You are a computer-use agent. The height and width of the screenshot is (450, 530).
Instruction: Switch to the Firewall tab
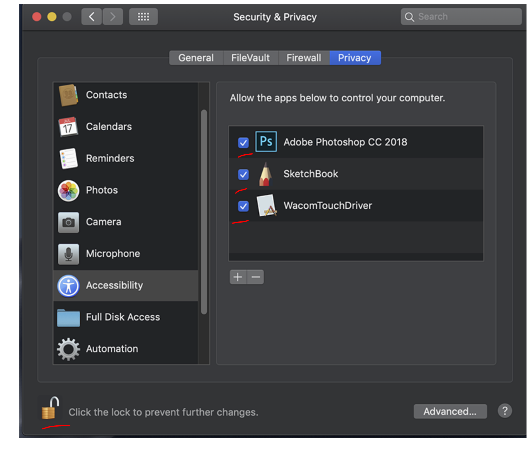[x=304, y=58]
